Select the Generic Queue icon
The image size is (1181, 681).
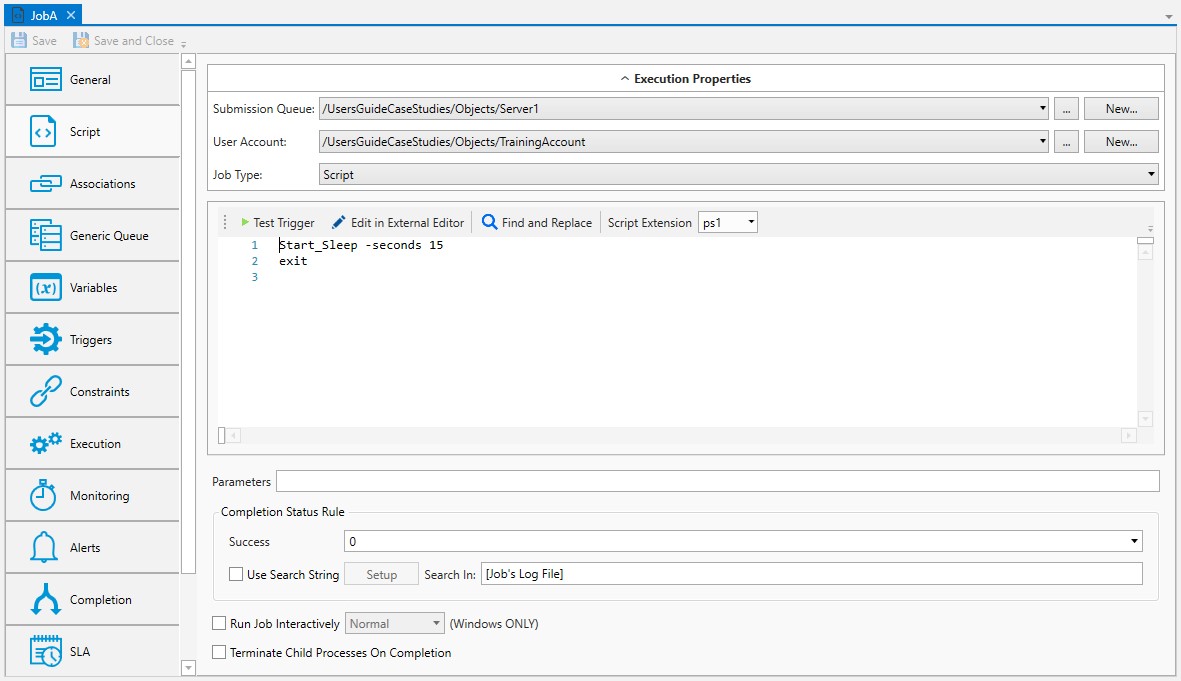coord(46,236)
